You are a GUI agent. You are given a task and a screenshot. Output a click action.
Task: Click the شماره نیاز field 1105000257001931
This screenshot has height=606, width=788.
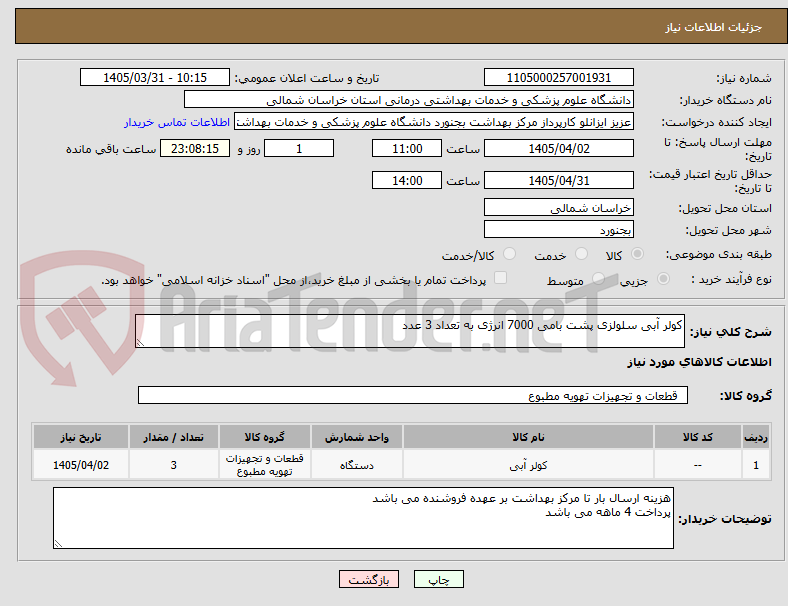(x=558, y=77)
